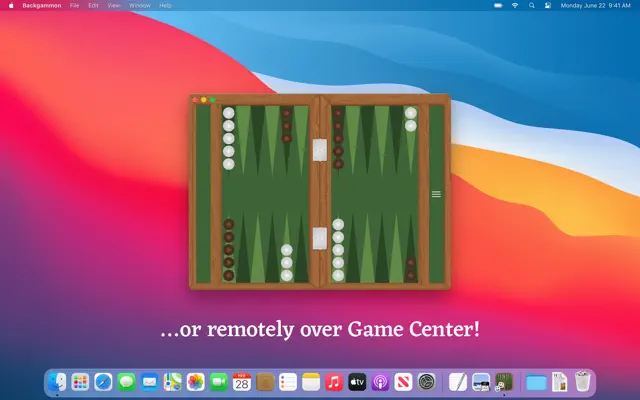Click the lower die on the center bar
The image size is (640, 400).
pos(320,238)
